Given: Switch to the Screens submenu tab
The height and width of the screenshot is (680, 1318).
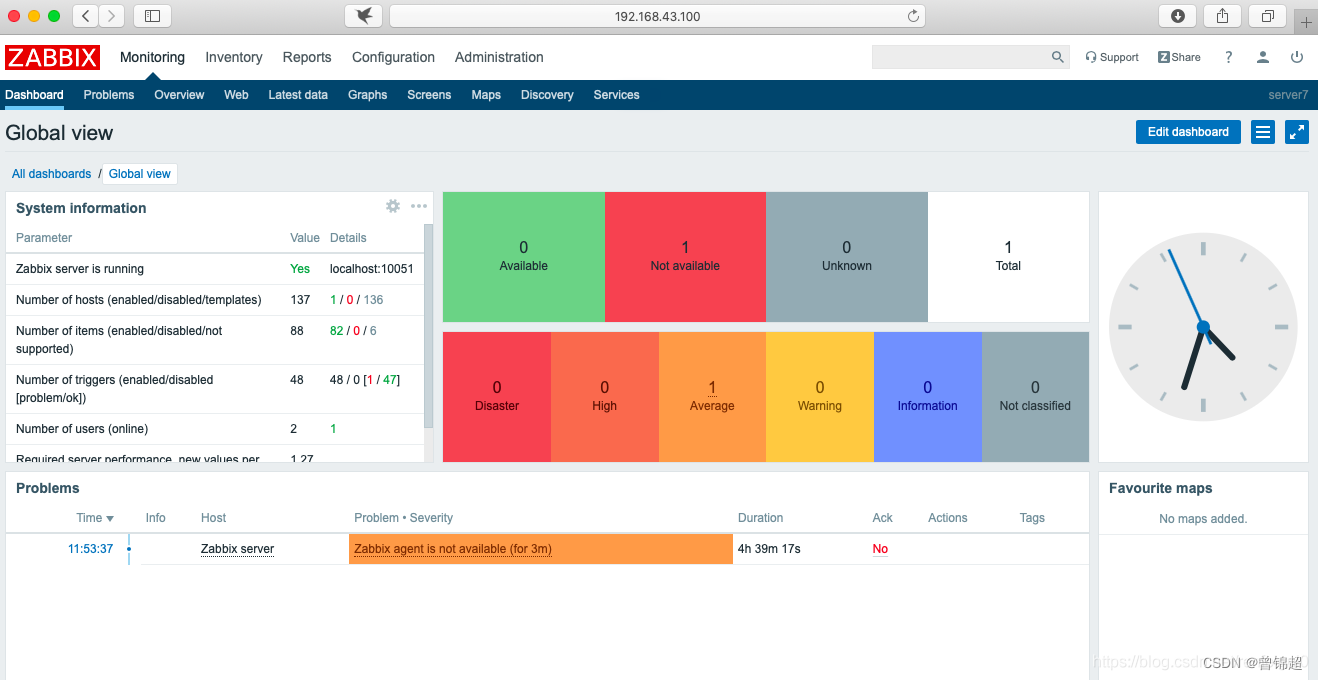Looking at the screenshot, I should click(x=429, y=95).
